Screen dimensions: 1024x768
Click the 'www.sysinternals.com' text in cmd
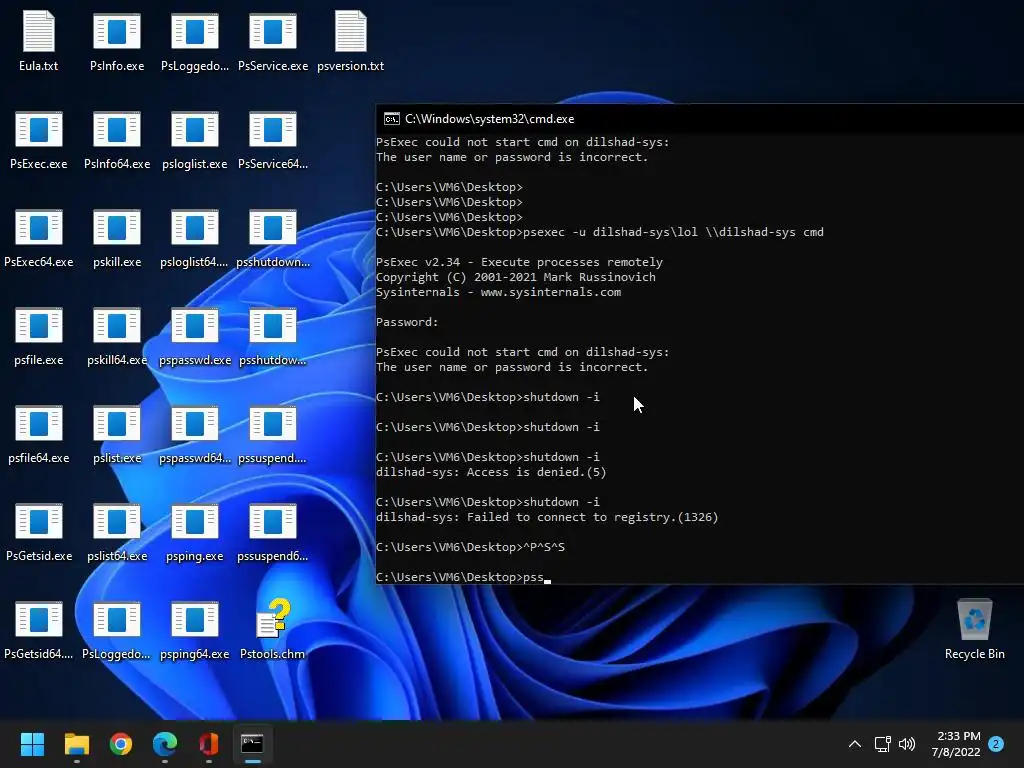[551, 292]
